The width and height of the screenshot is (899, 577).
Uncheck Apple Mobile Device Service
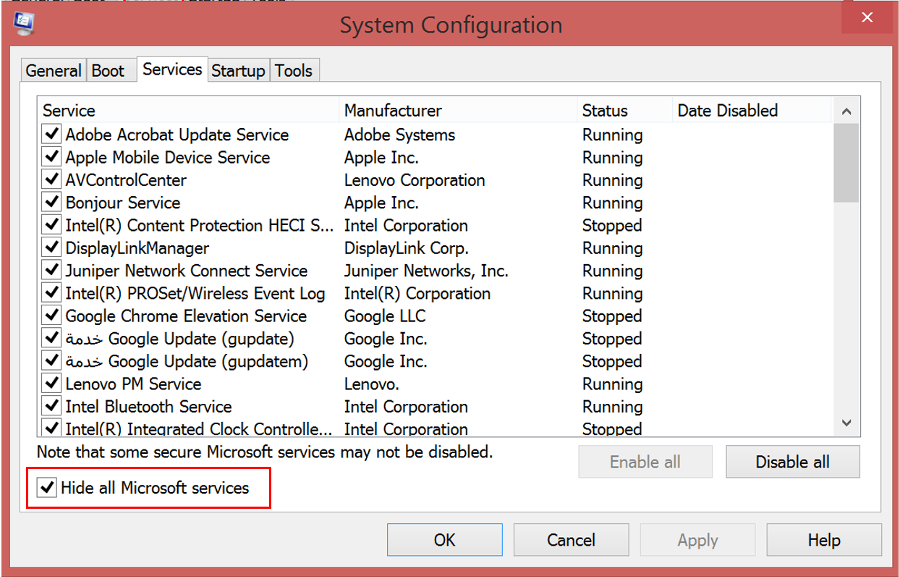coord(52,157)
